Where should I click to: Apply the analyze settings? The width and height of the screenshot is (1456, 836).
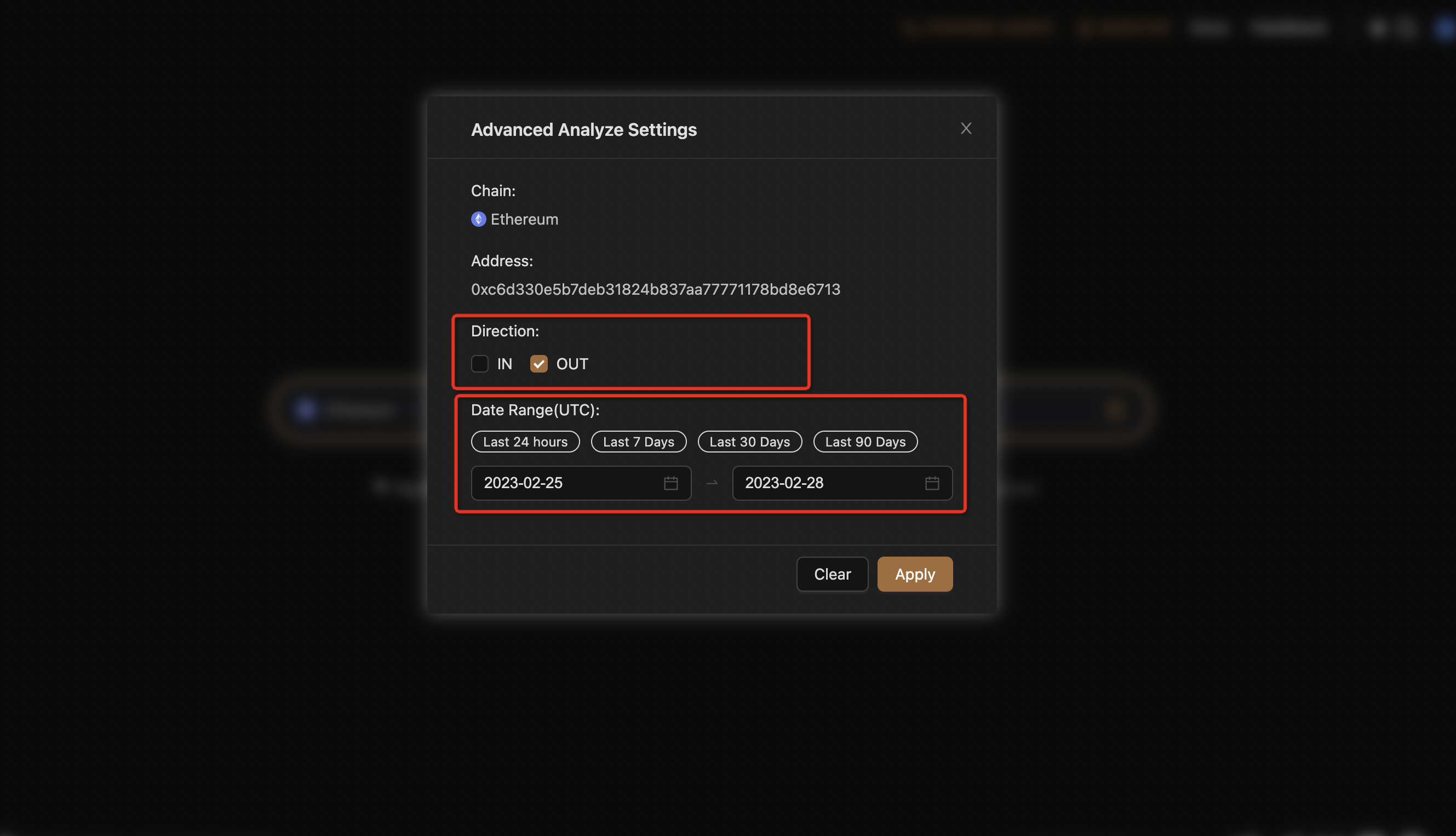915,574
